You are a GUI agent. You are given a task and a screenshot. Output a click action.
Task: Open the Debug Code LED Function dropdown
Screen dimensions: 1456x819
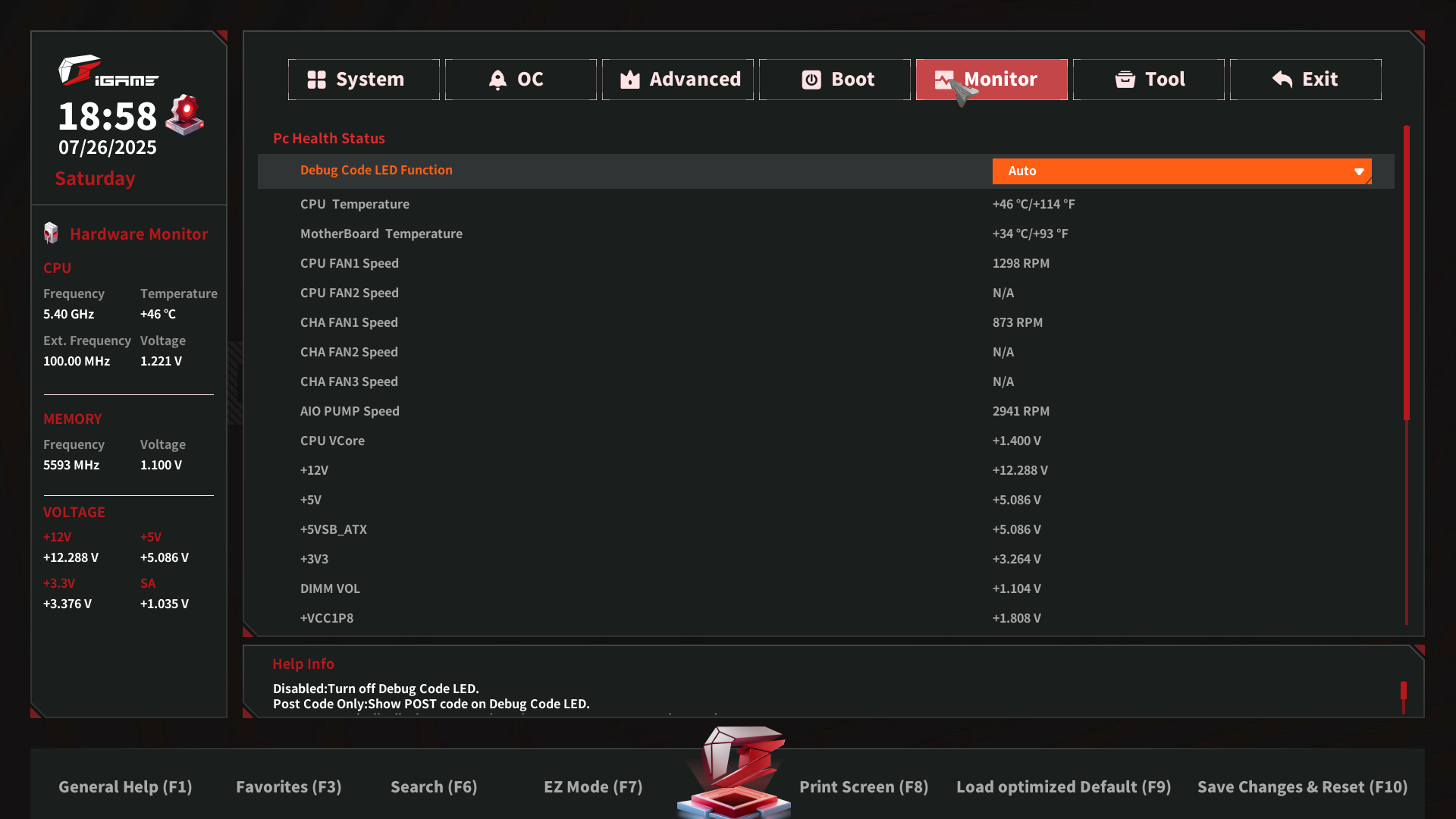(x=1181, y=171)
